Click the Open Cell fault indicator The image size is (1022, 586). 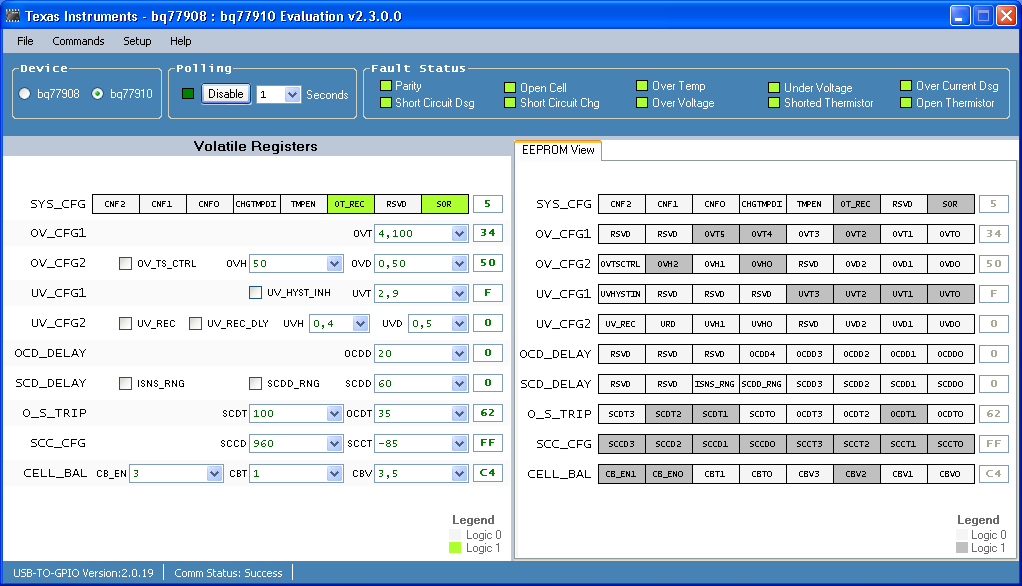pos(510,87)
